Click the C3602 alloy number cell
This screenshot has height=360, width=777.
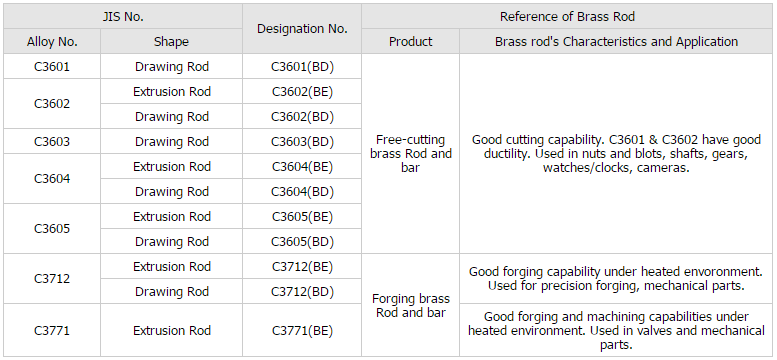(x=52, y=104)
